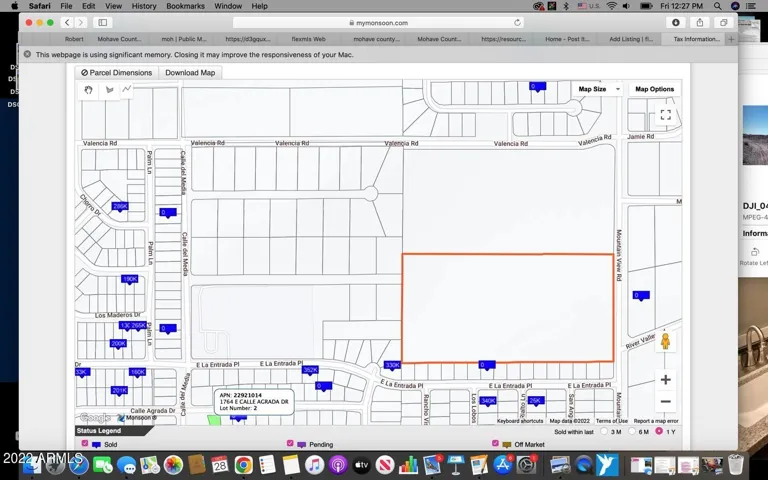Open Chrome from the Dock

tap(243, 464)
